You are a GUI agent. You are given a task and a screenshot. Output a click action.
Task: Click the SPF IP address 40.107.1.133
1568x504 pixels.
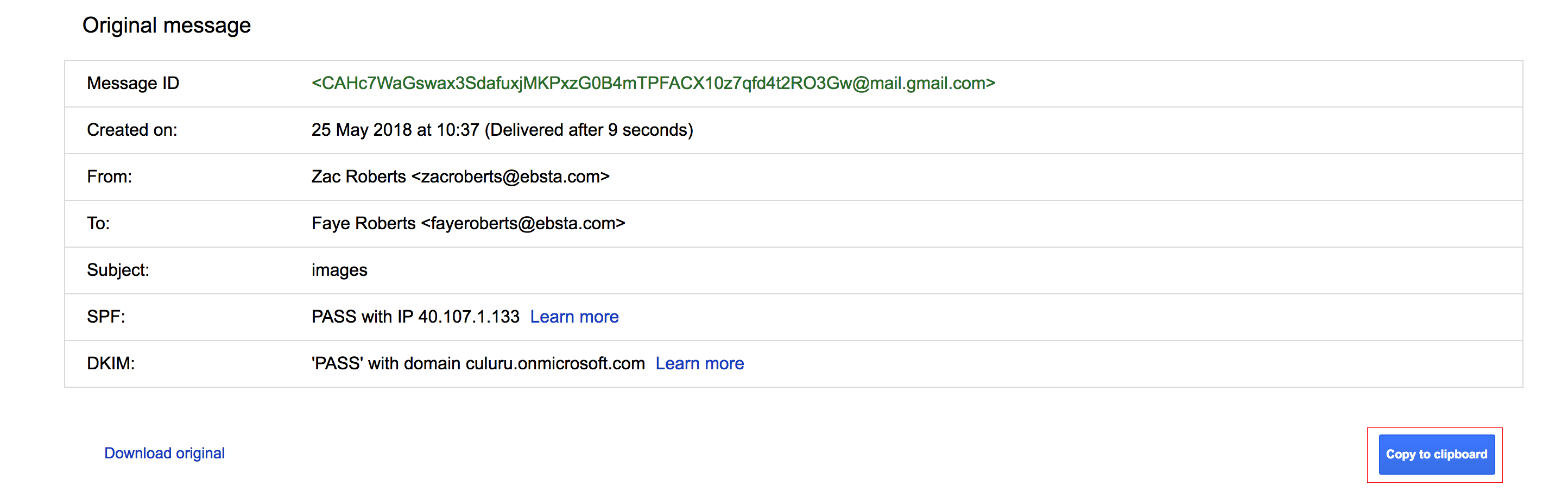[x=469, y=317]
